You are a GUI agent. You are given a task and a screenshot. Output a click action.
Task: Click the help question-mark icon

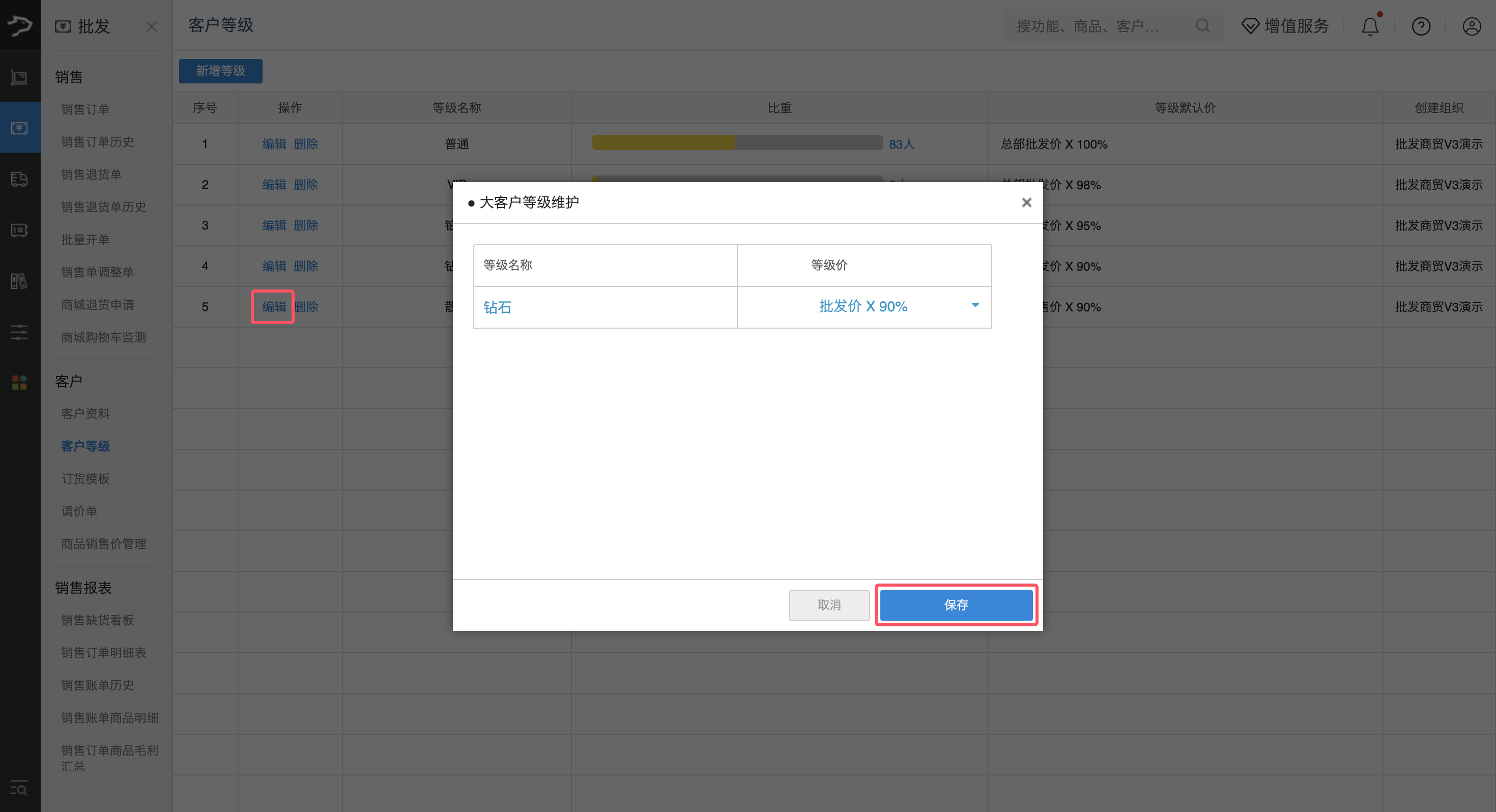point(1421,26)
